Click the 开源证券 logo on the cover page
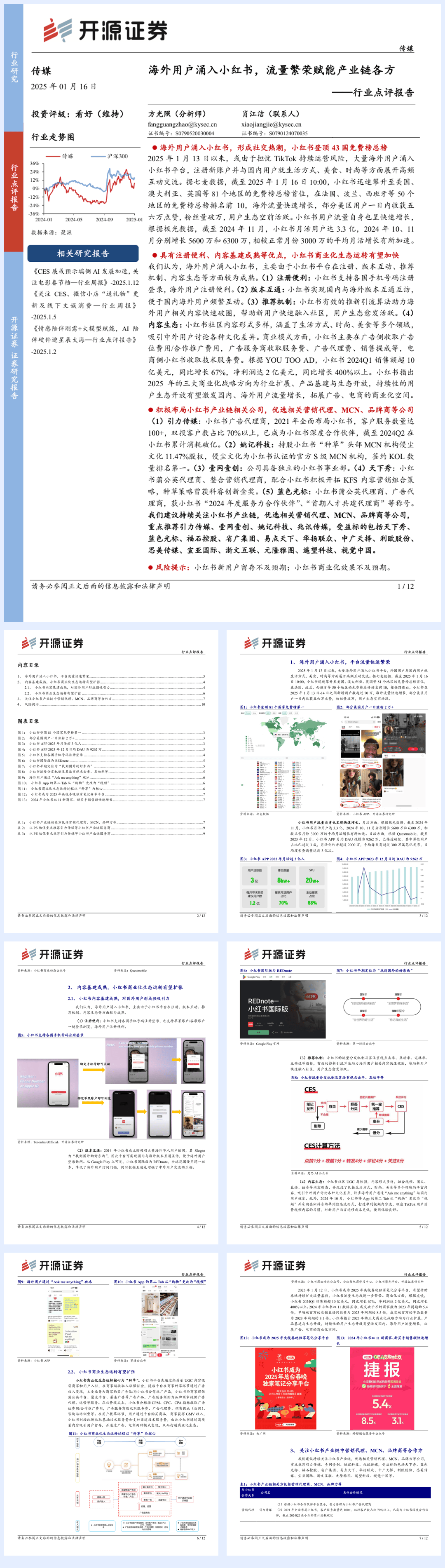Screen dimensions: 445x1568 point(105,30)
